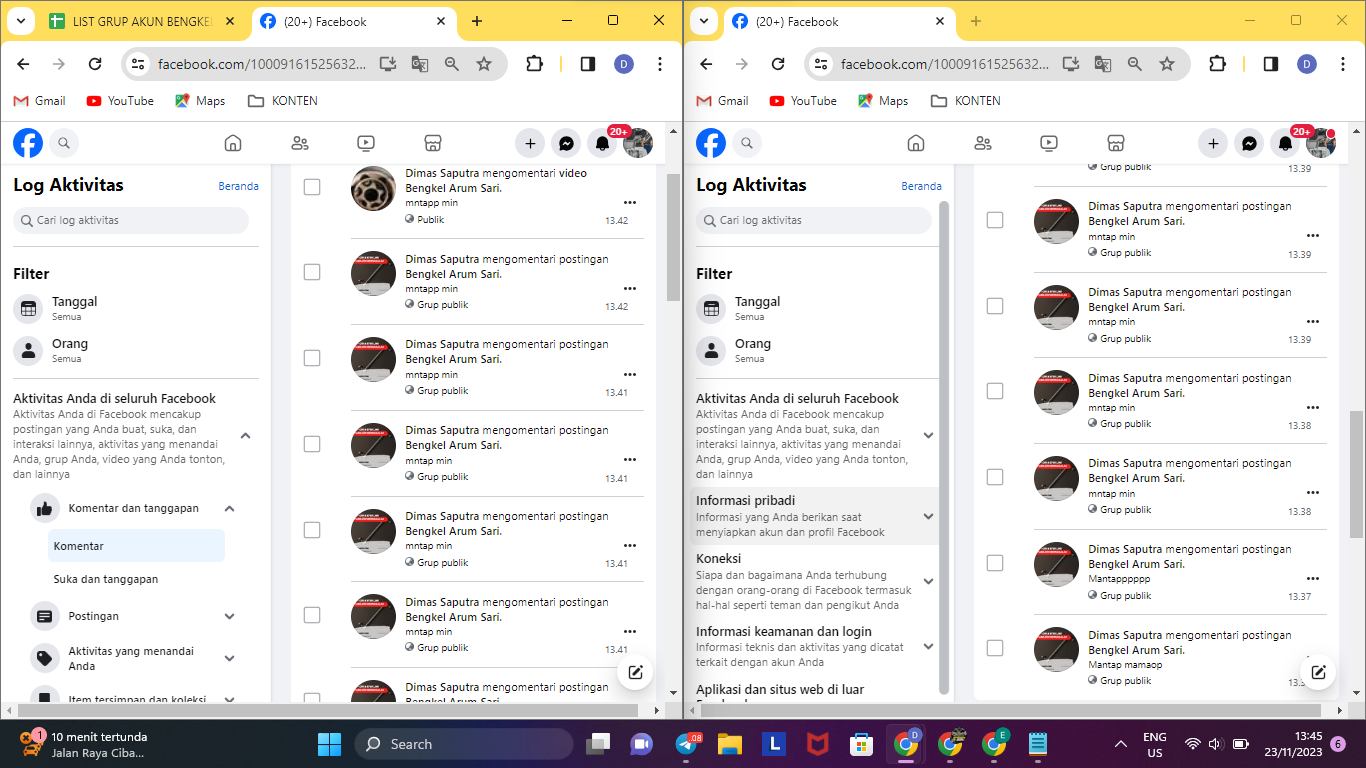This screenshot has width=1366, height=768.
Task: Expand 'Aktivitas Anda di seluruh Facebook' in right window
Action: point(928,435)
